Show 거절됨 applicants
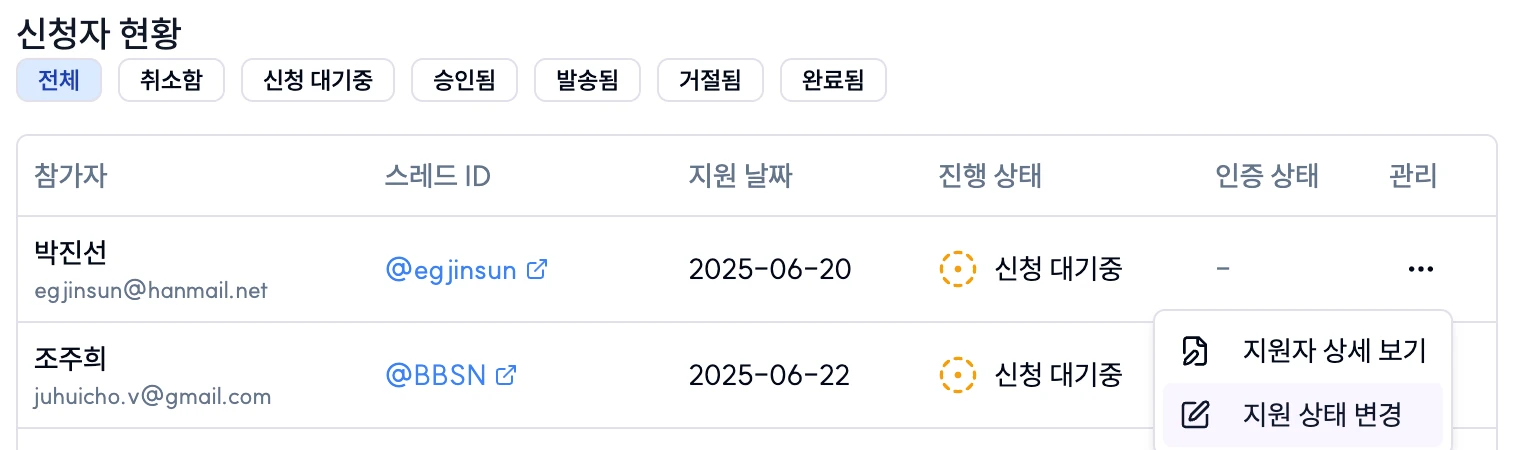 [x=710, y=81]
